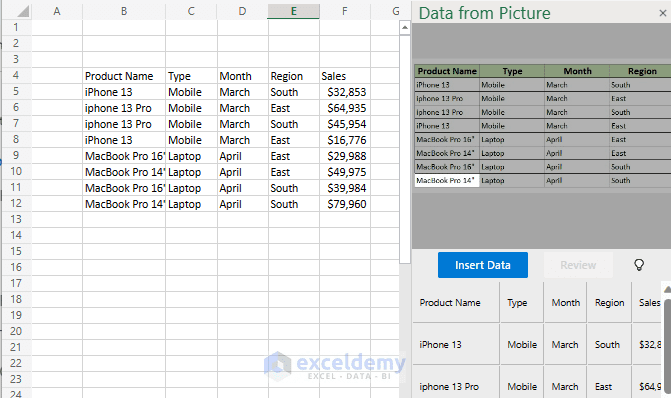The height and width of the screenshot is (398, 671).
Task: Click sales value $45,954
Action: 344,124
